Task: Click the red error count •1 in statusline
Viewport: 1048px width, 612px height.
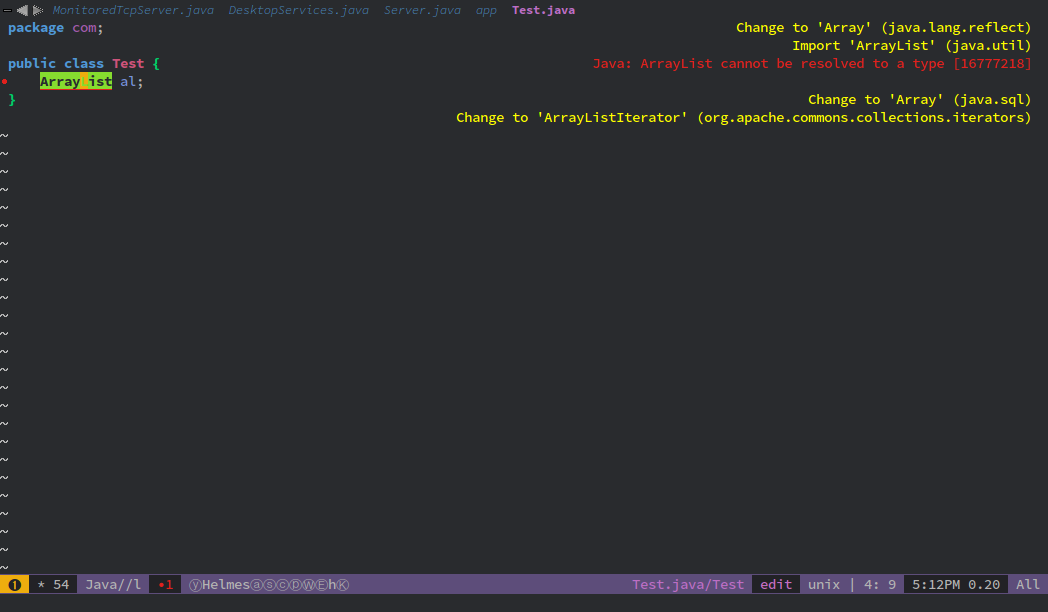Action: [x=166, y=585]
